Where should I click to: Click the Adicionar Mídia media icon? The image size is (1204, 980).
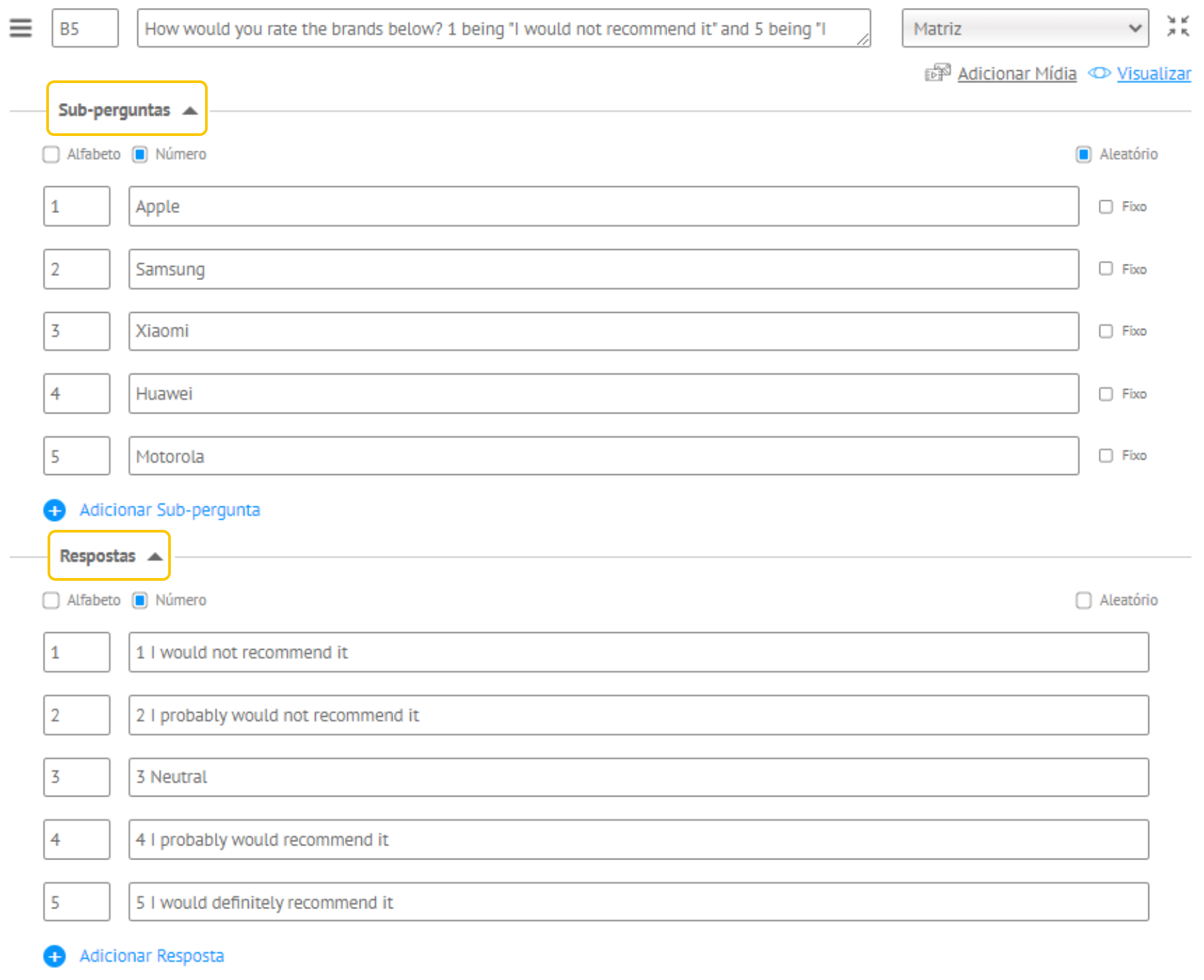click(937, 72)
